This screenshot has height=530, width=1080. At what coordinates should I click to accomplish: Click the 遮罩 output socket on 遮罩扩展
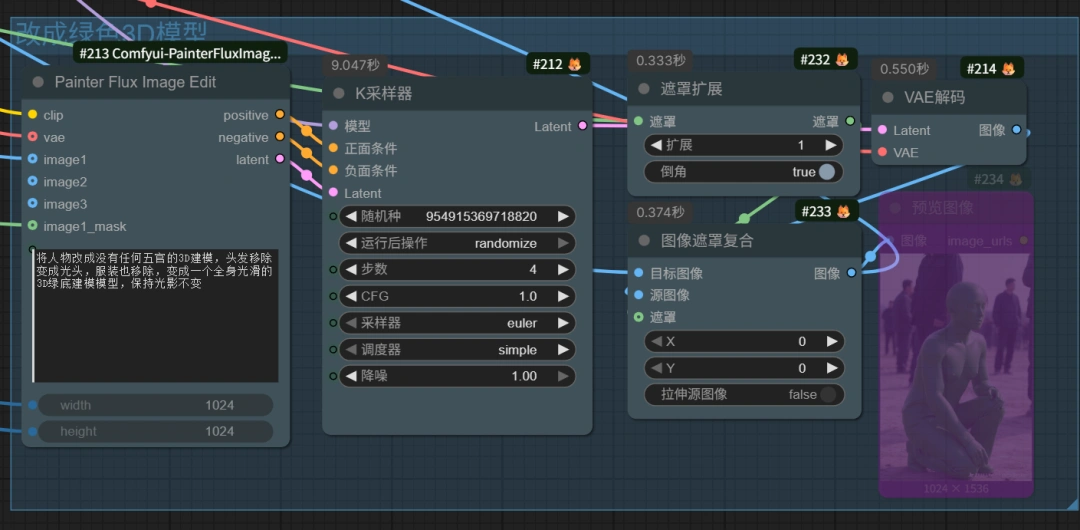tap(850, 121)
